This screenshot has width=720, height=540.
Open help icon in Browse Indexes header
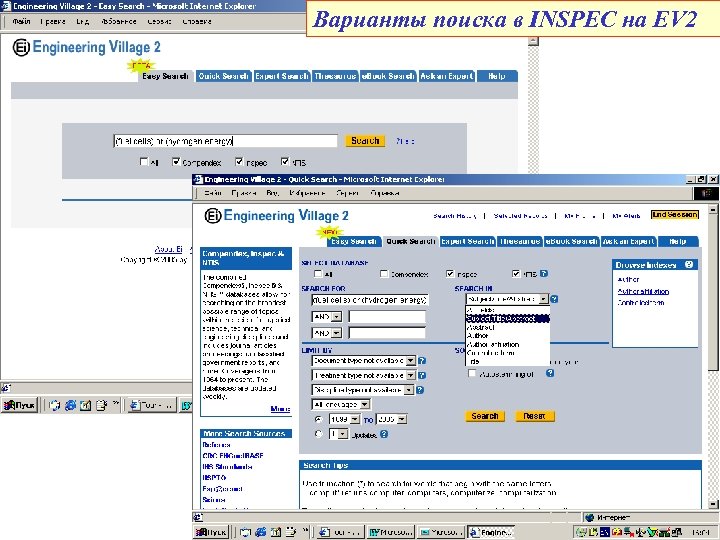click(689, 264)
